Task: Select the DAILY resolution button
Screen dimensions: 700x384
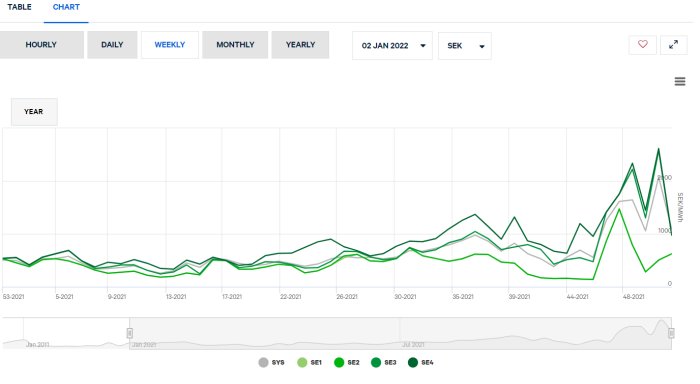Action: tap(112, 45)
